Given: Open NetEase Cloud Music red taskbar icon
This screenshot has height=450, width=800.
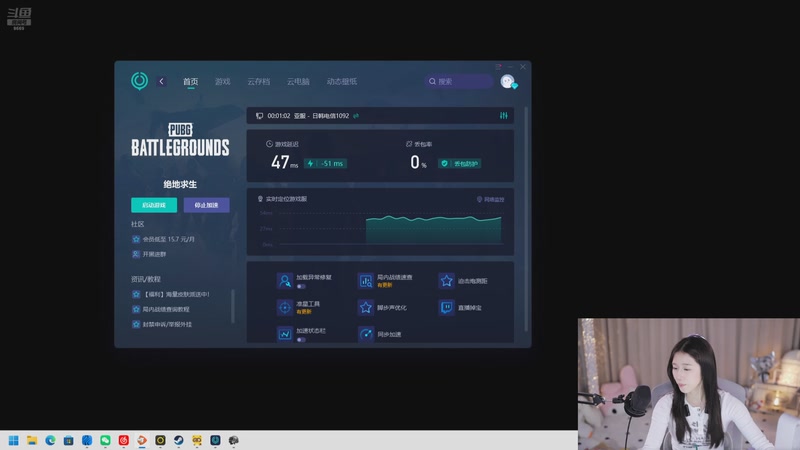Looking at the screenshot, I should (x=123, y=440).
